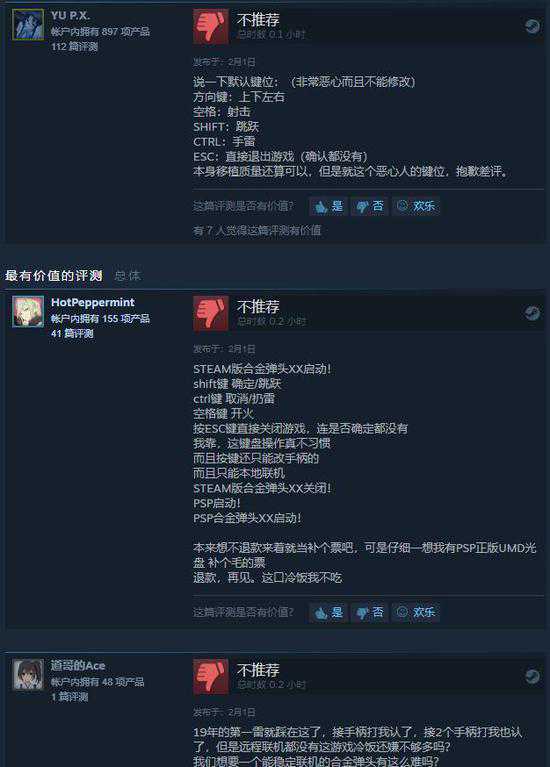Screen dimensions: 550x767
Task: Open HotPeppermint username link
Action: [92, 302]
